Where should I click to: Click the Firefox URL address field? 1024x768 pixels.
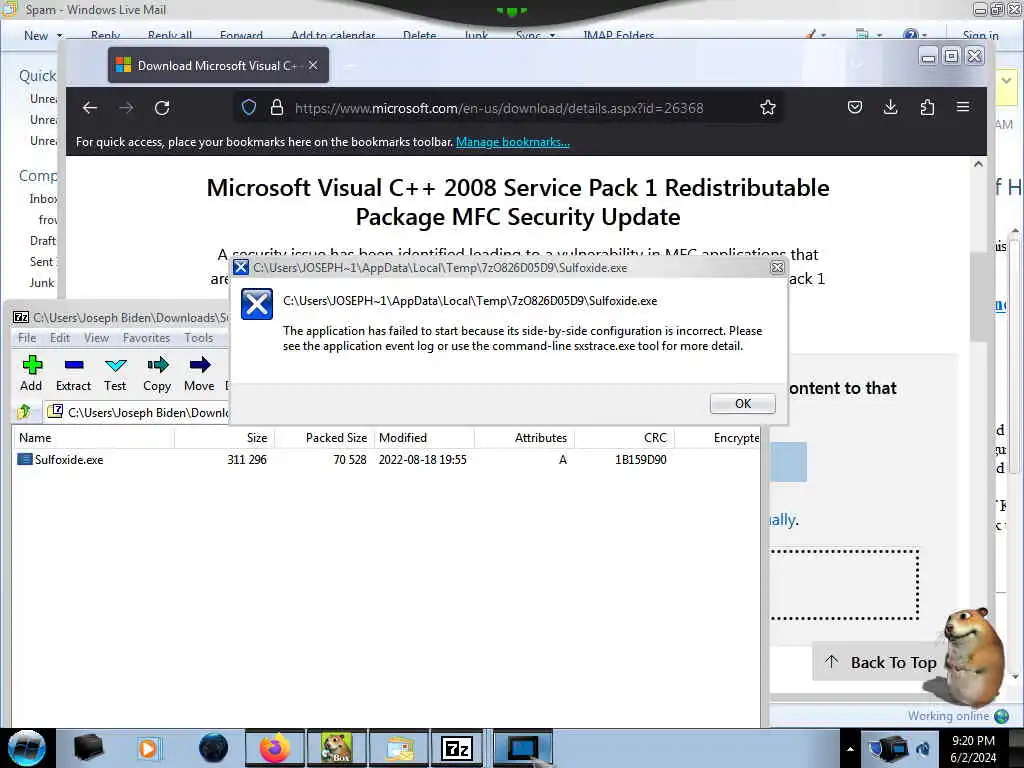coord(499,108)
